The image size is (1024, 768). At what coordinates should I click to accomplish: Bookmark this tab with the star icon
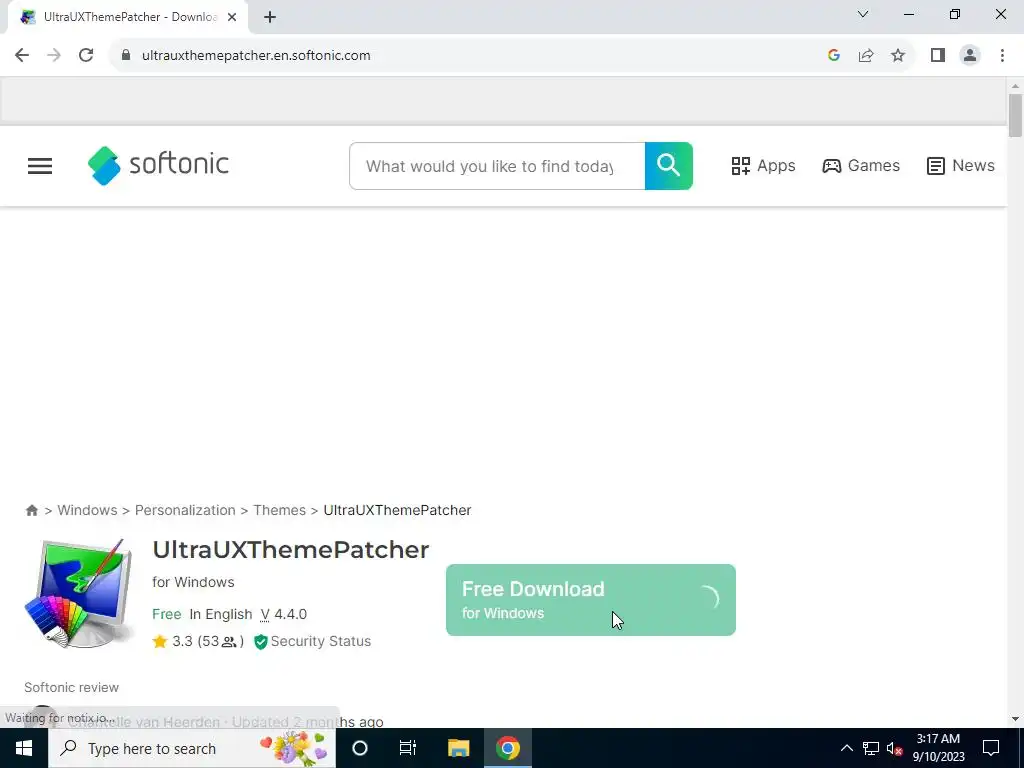click(x=898, y=56)
